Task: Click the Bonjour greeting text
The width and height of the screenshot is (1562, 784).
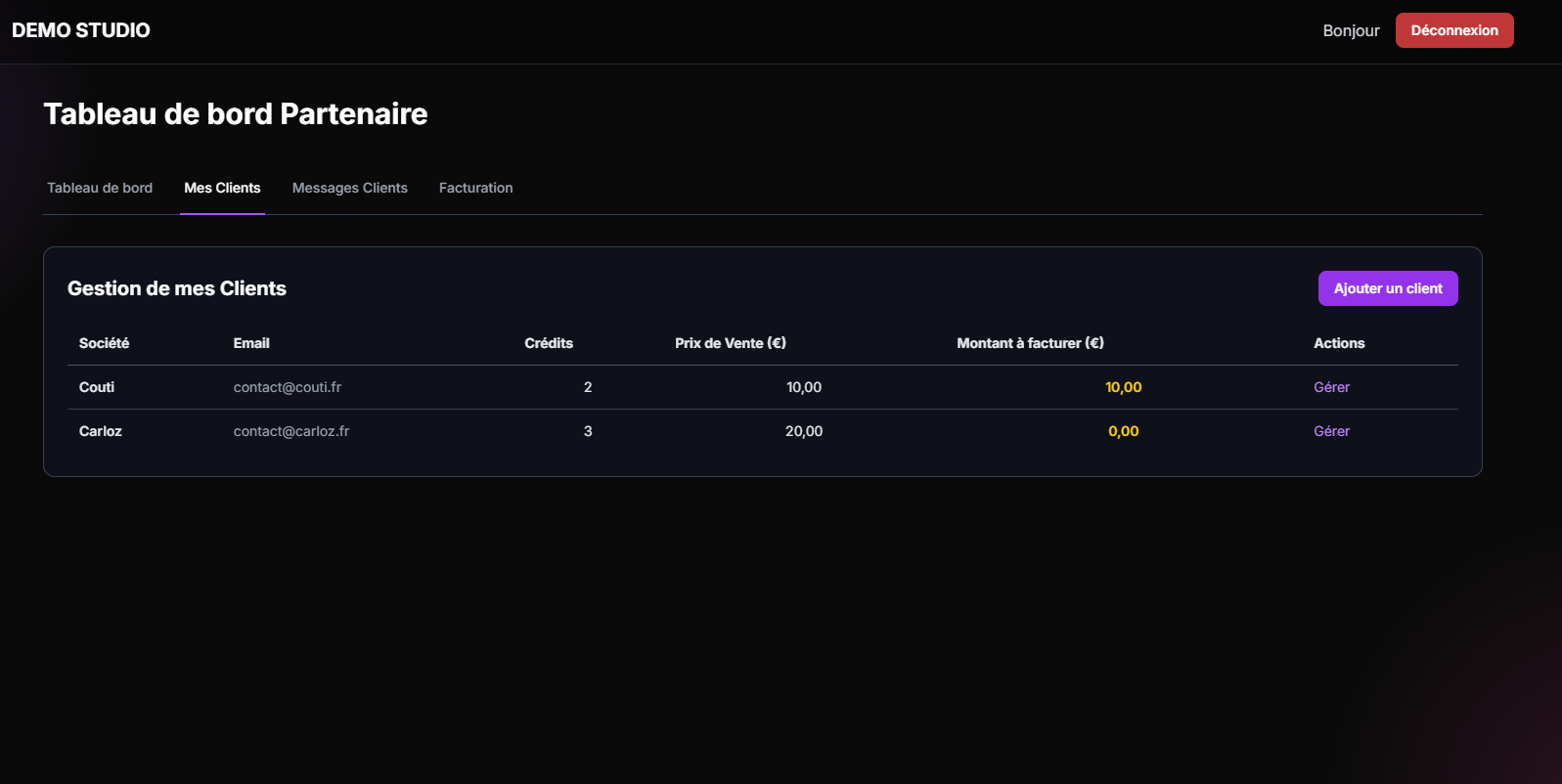Action: [1351, 30]
